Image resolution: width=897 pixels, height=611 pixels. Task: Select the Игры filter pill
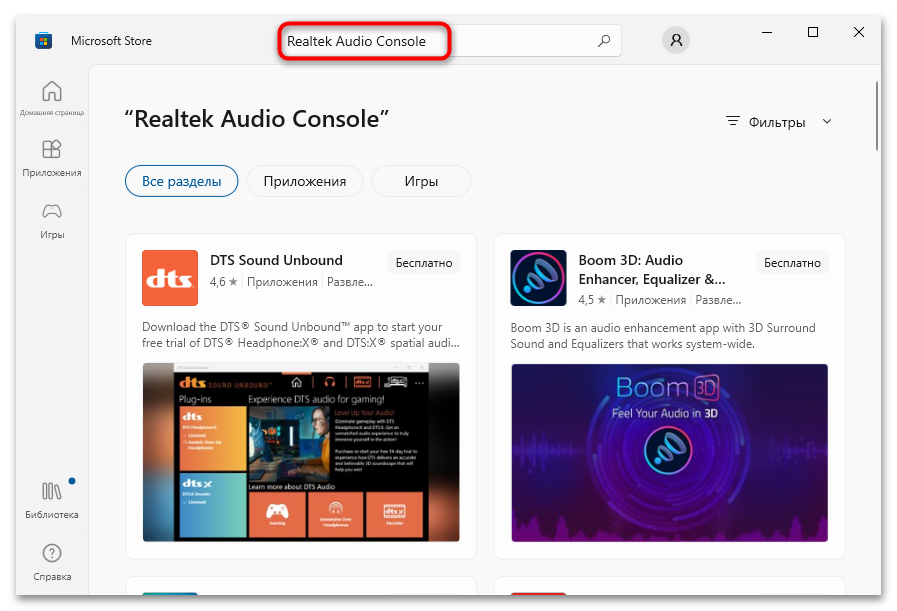(421, 181)
